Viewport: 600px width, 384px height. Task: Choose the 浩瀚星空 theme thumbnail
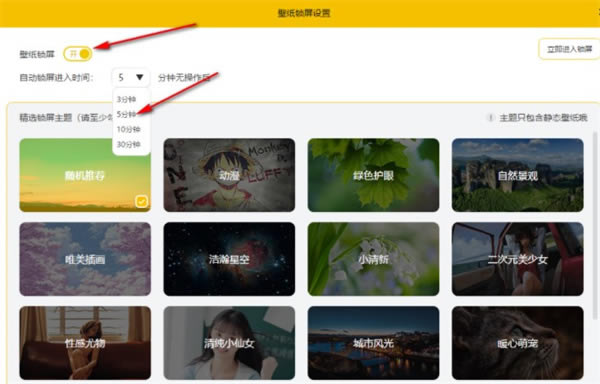(x=229, y=259)
